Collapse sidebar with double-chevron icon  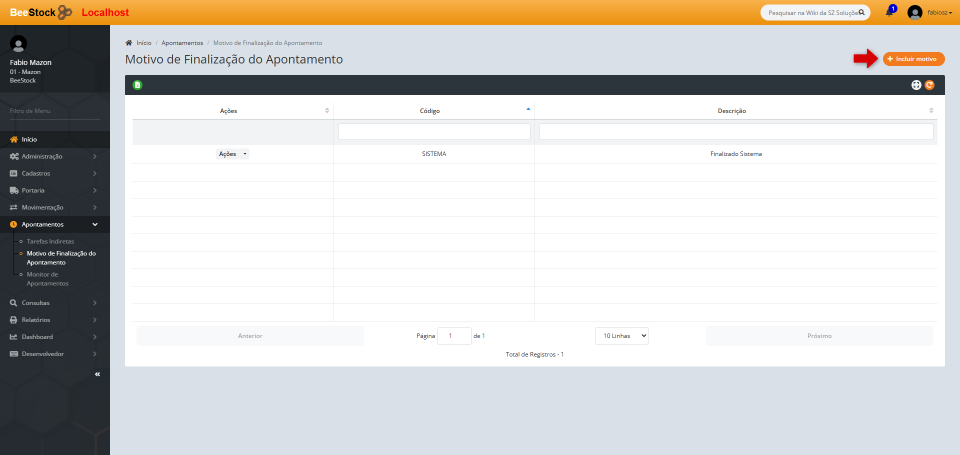click(x=97, y=373)
